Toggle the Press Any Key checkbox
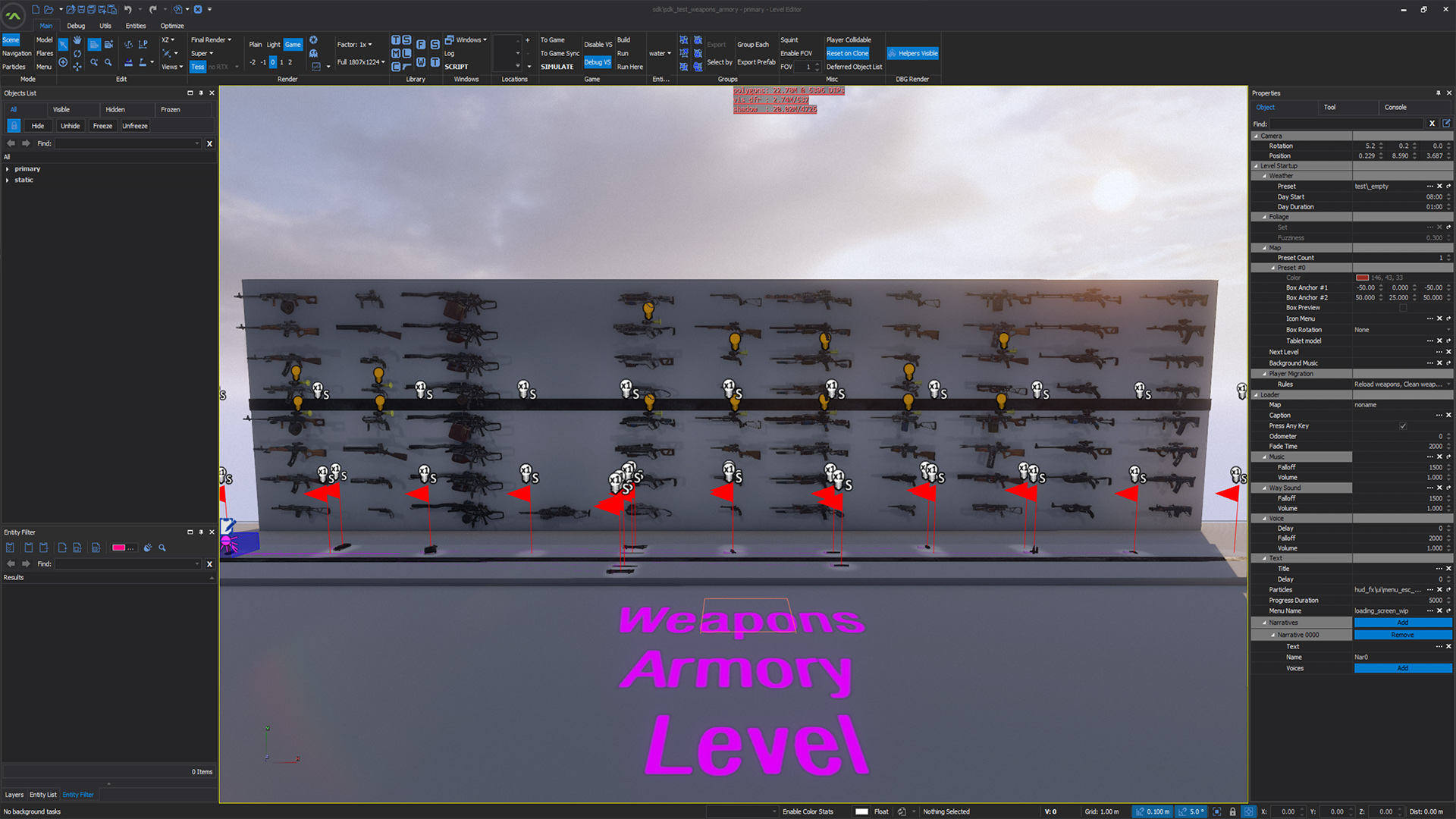Image resolution: width=1456 pixels, height=819 pixels. click(1402, 426)
